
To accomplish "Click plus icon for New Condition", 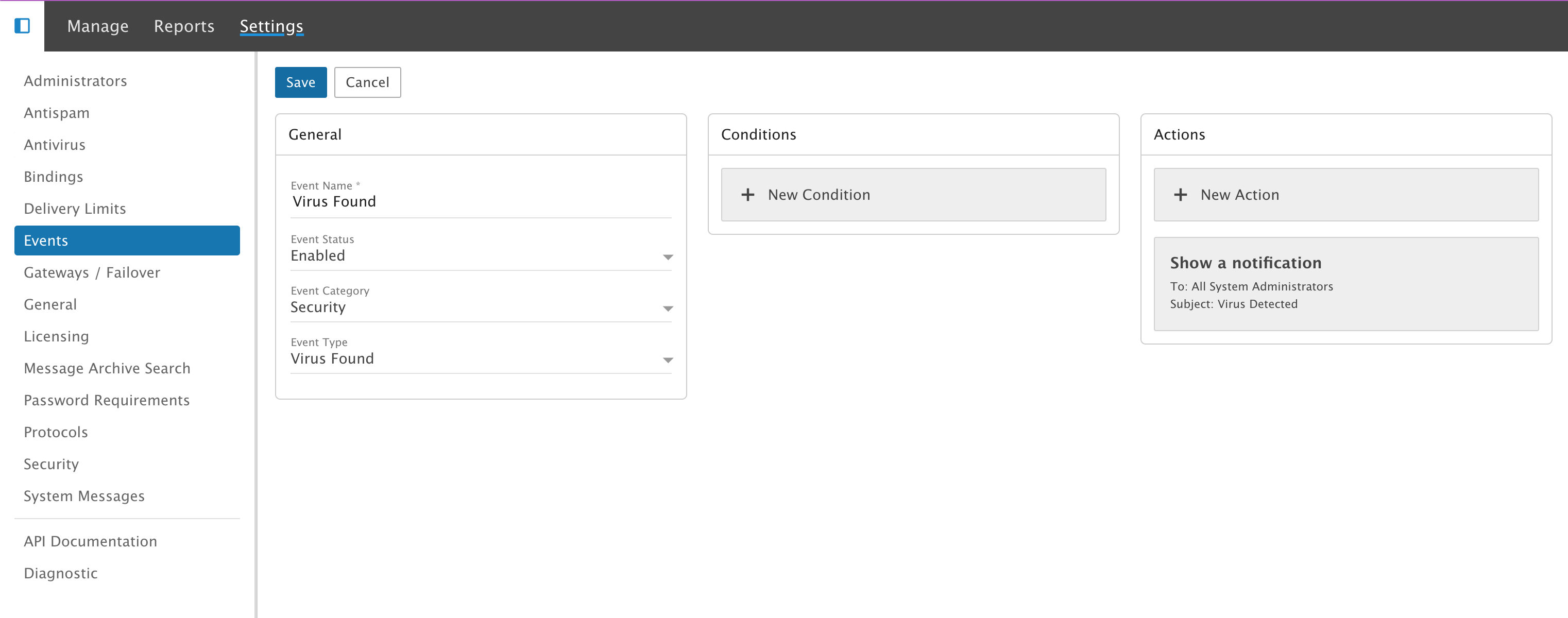I will [747, 195].
